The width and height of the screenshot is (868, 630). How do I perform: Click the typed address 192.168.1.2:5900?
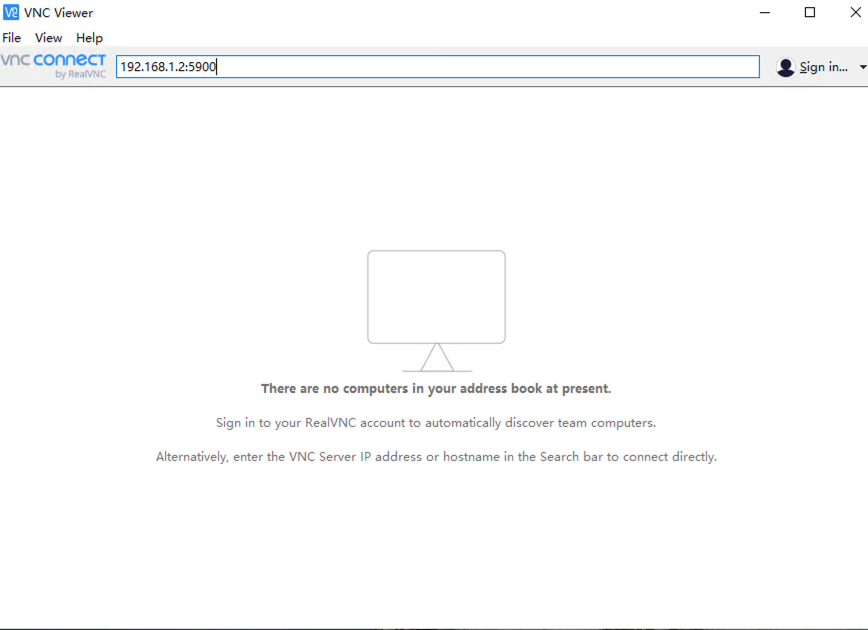[x=168, y=67]
